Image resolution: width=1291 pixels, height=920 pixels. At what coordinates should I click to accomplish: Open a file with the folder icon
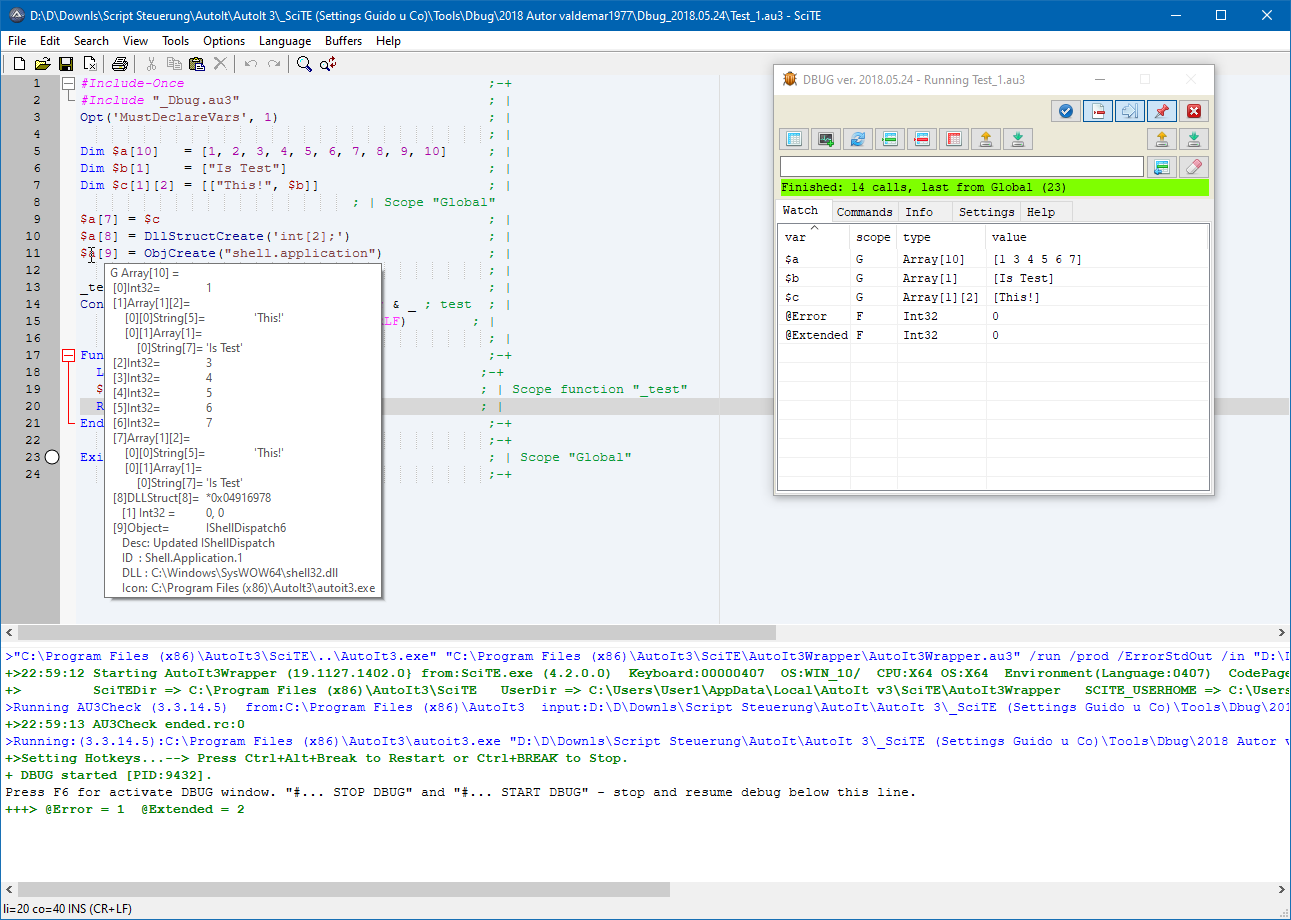(42, 64)
